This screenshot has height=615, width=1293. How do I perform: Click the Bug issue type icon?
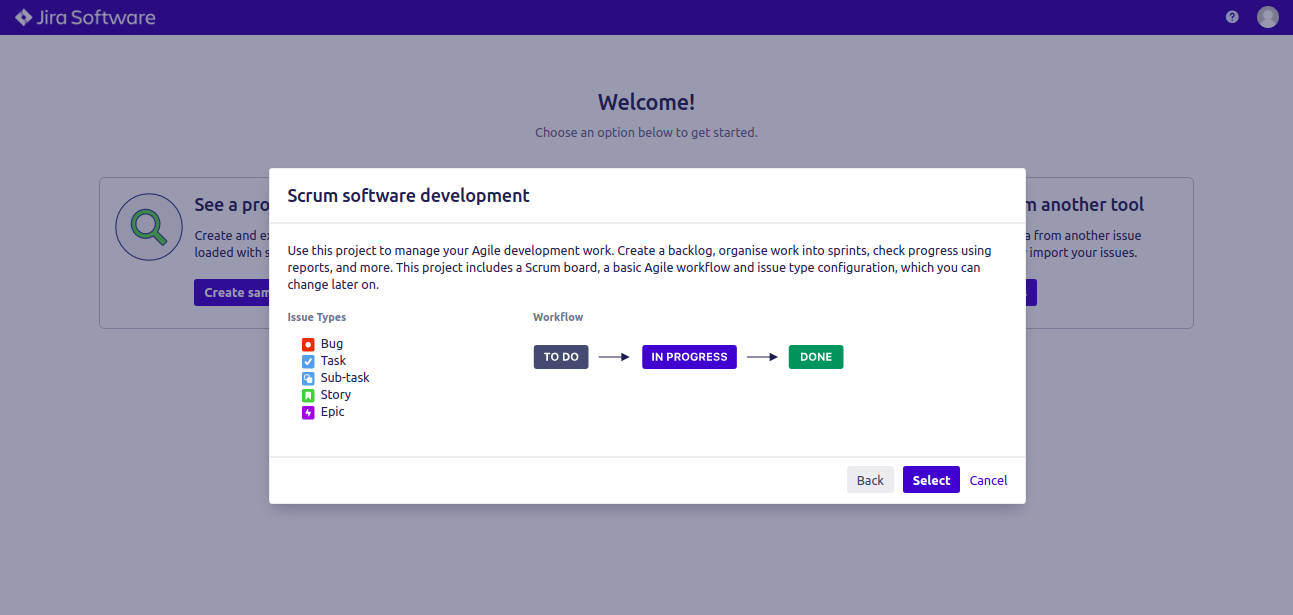click(308, 344)
